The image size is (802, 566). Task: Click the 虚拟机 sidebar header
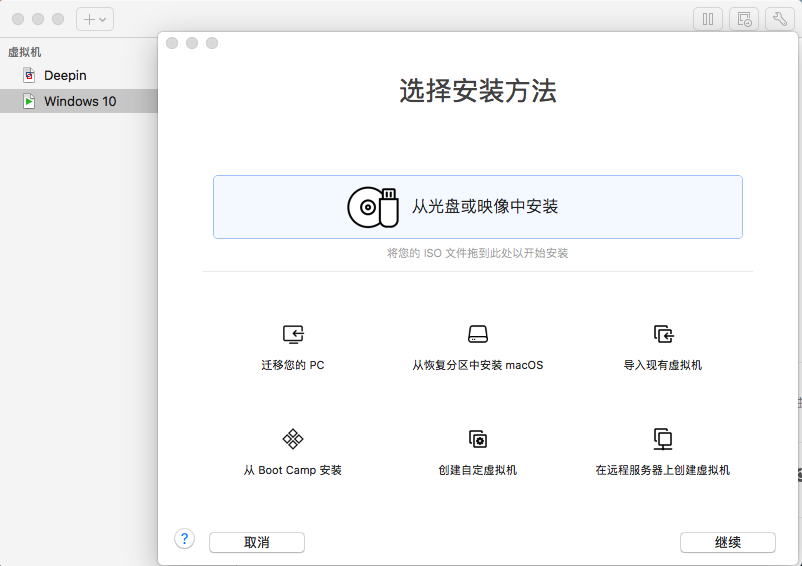pyautogui.click(x=25, y=52)
